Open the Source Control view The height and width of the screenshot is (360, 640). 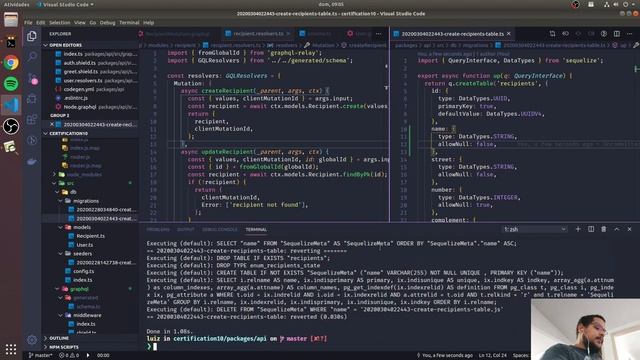(32, 78)
